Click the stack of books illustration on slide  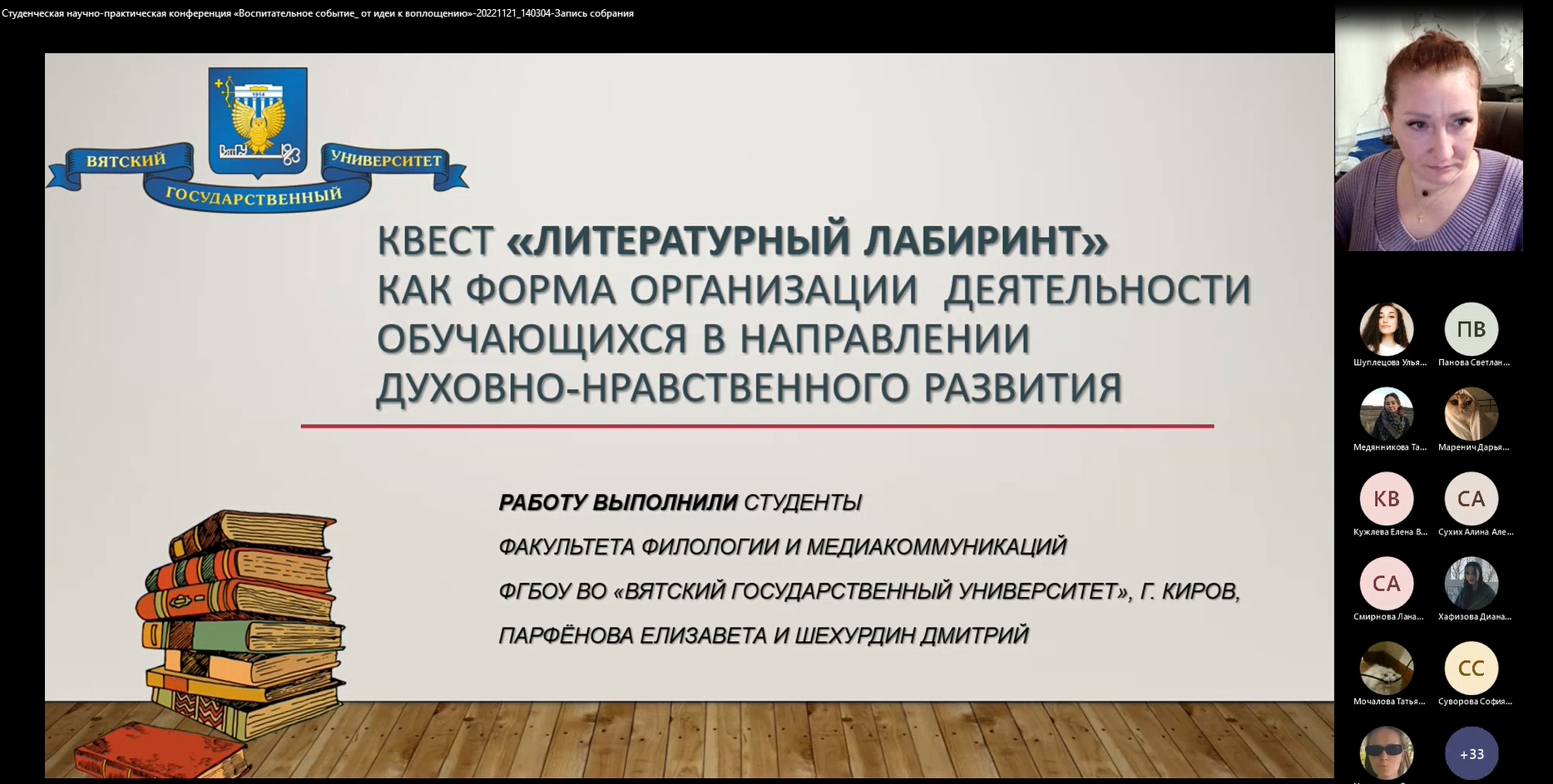[x=241, y=625]
